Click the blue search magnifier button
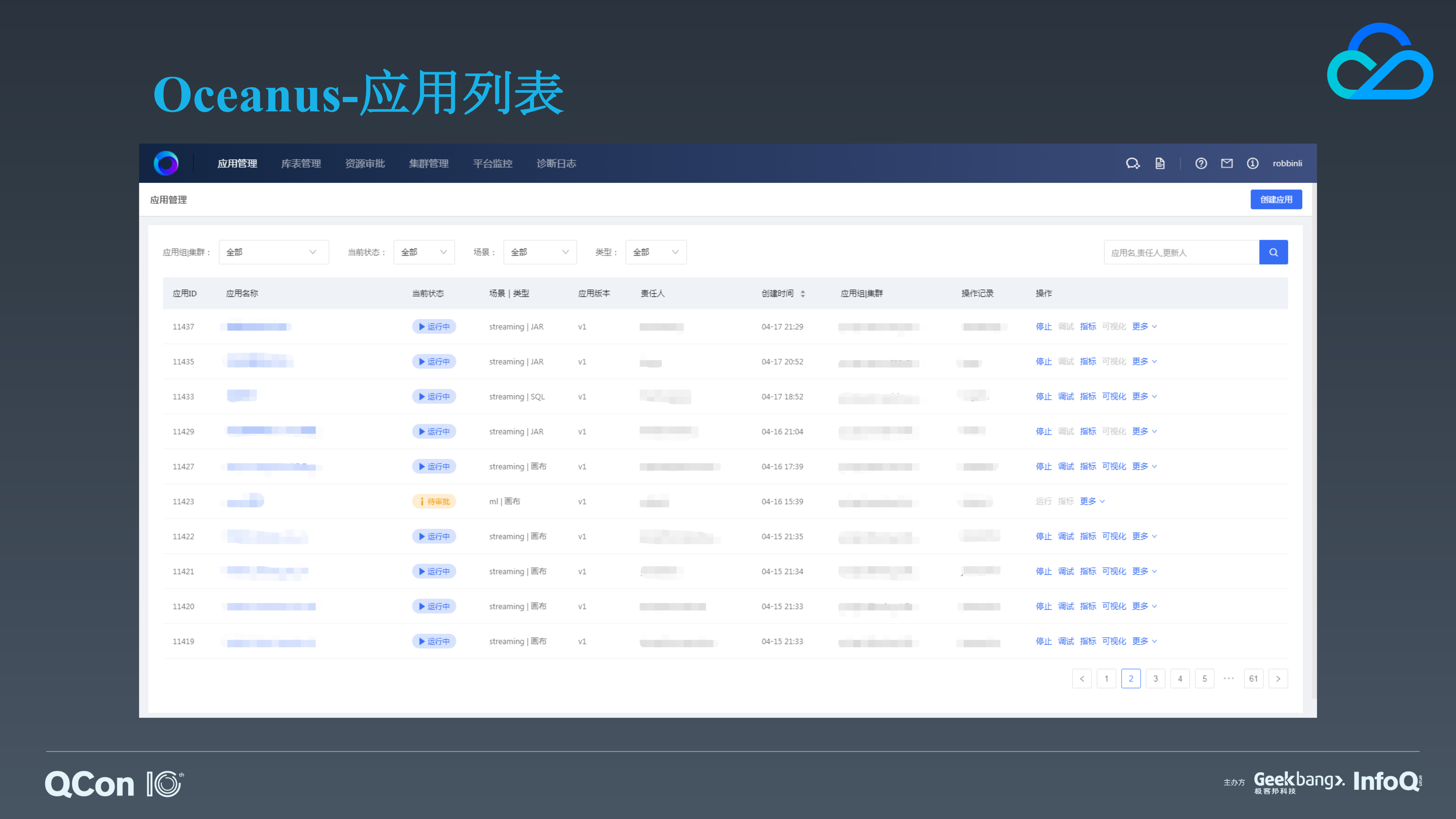This screenshot has height=819, width=1456. pos(1273,252)
